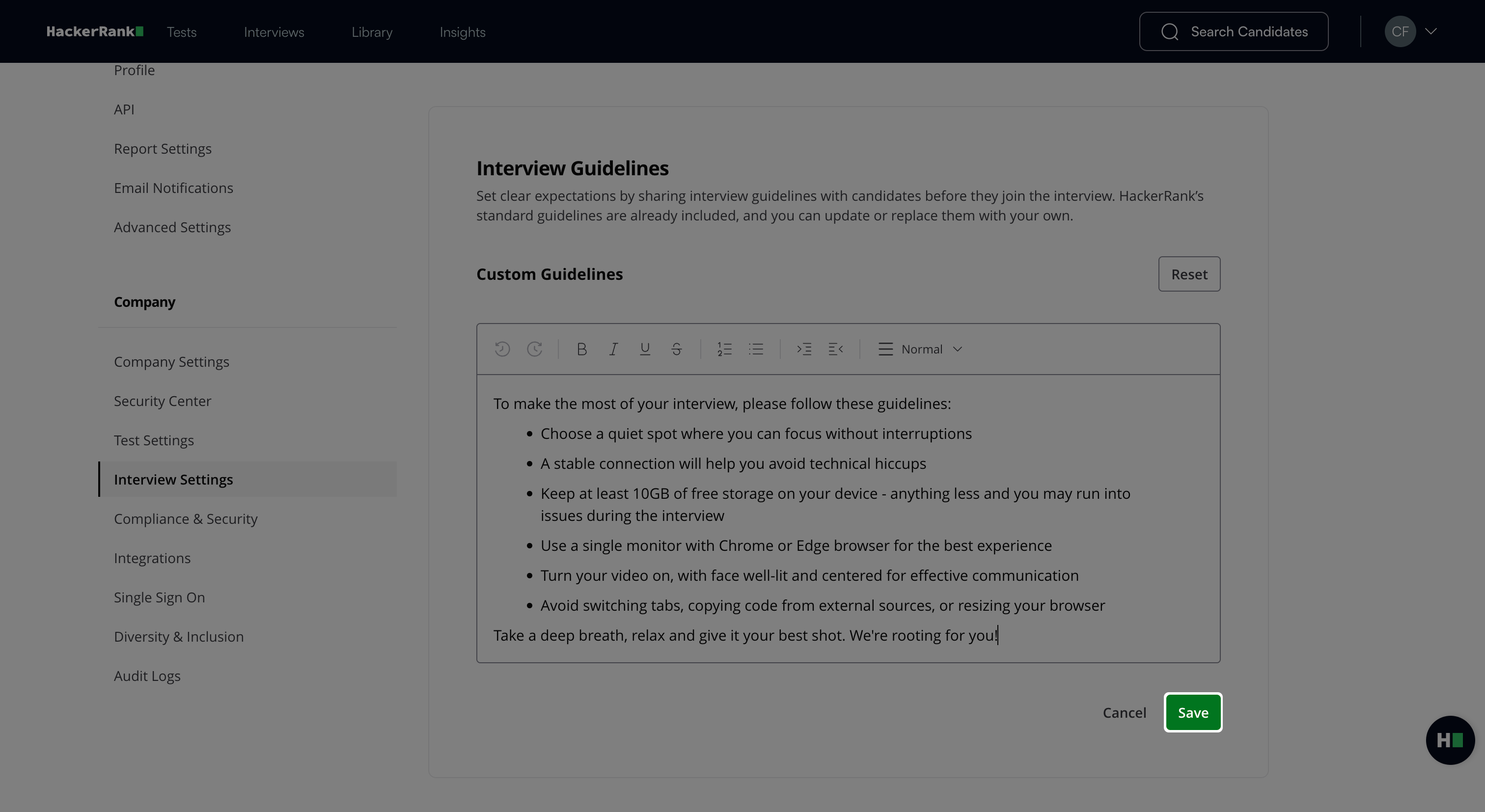Toggle bold formatting
The height and width of the screenshot is (812, 1485).
581,349
